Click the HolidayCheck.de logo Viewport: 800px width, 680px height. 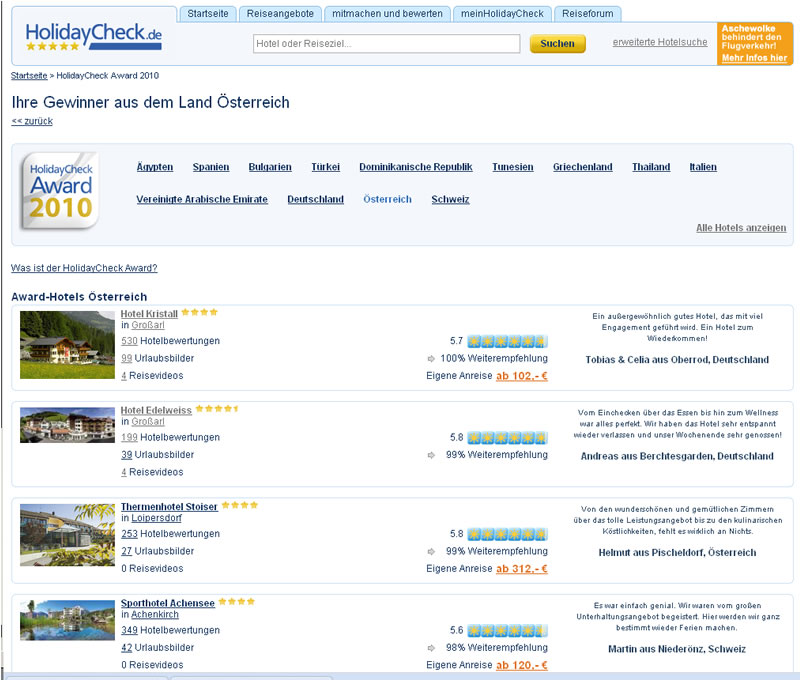click(x=93, y=36)
